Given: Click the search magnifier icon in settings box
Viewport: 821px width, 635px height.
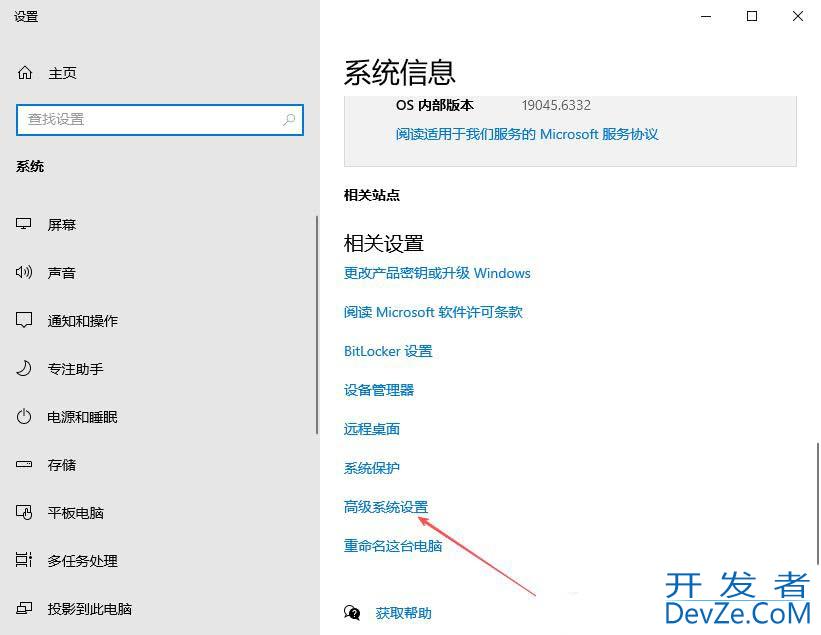Looking at the screenshot, I should [289, 120].
